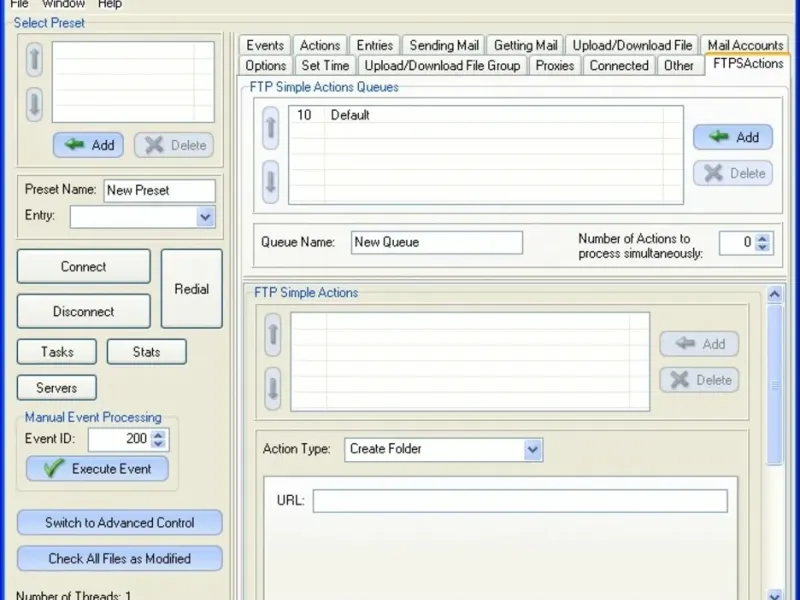Increase number of simultaneous actions spinner

(x=762, y=238)
